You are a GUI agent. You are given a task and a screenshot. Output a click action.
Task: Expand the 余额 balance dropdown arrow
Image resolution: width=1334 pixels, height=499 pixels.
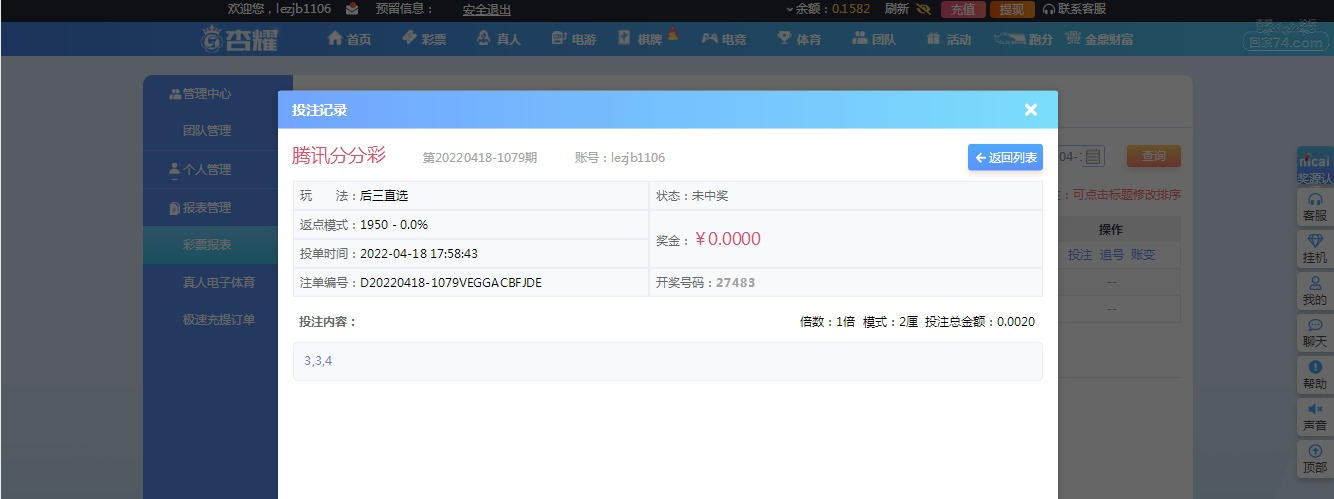pos(789,9)
